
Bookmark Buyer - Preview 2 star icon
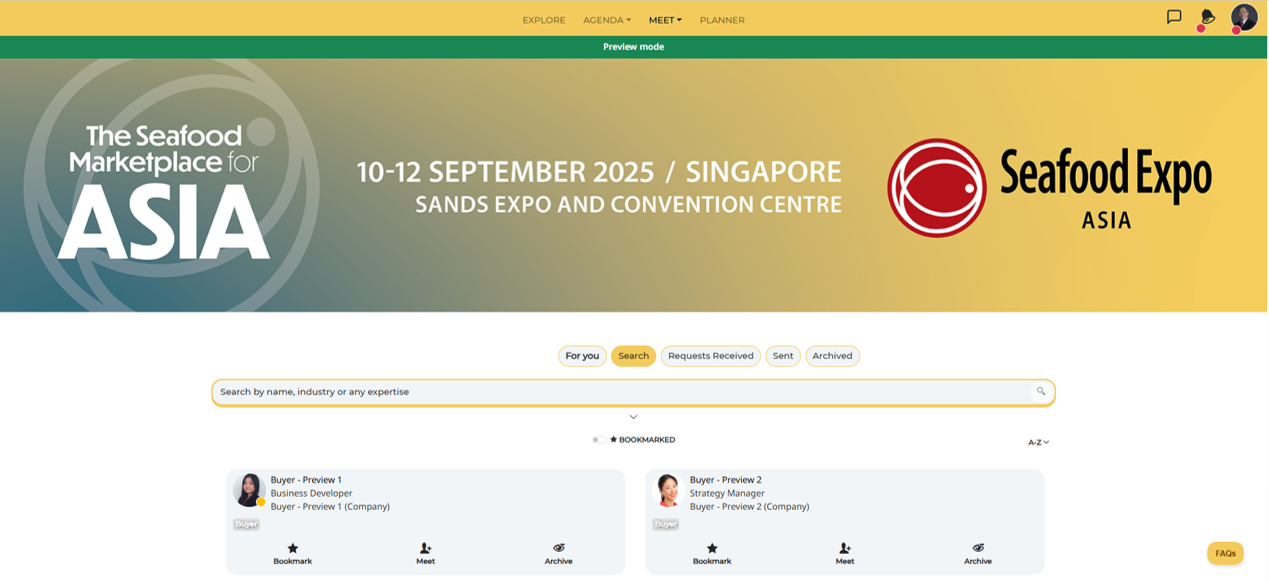(712, 549)
